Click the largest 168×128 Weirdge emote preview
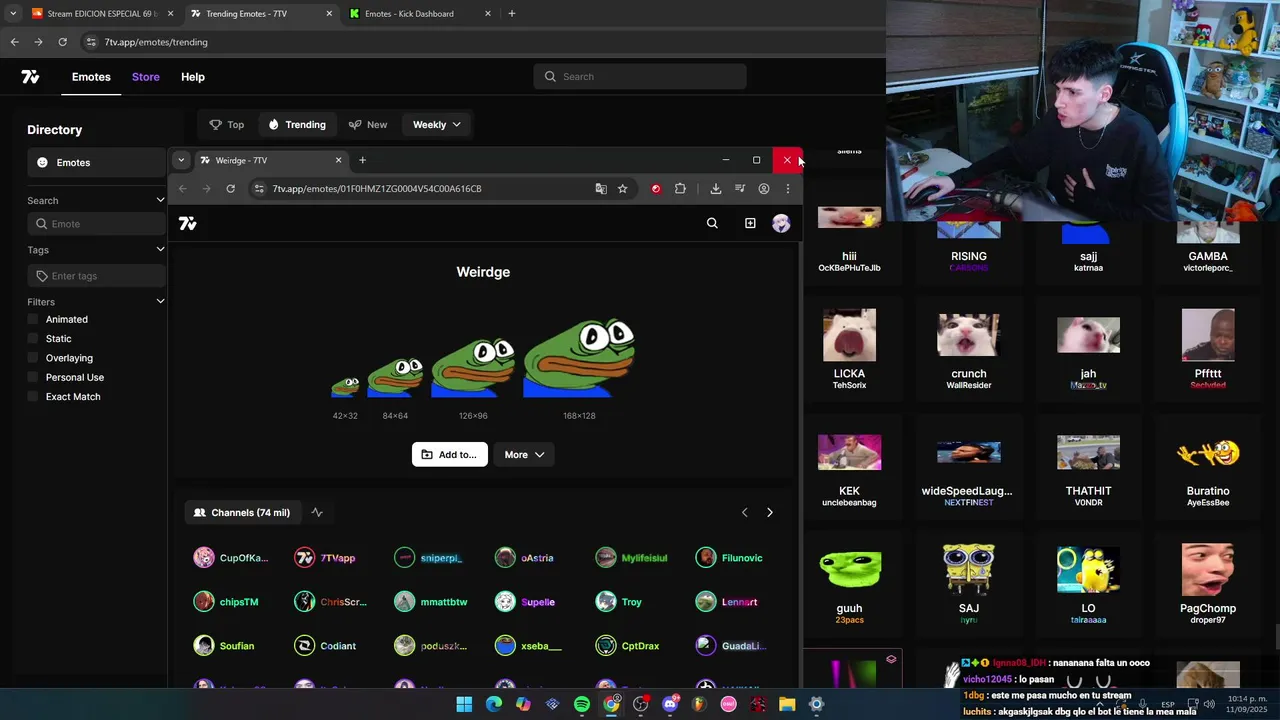 (579, 358)
